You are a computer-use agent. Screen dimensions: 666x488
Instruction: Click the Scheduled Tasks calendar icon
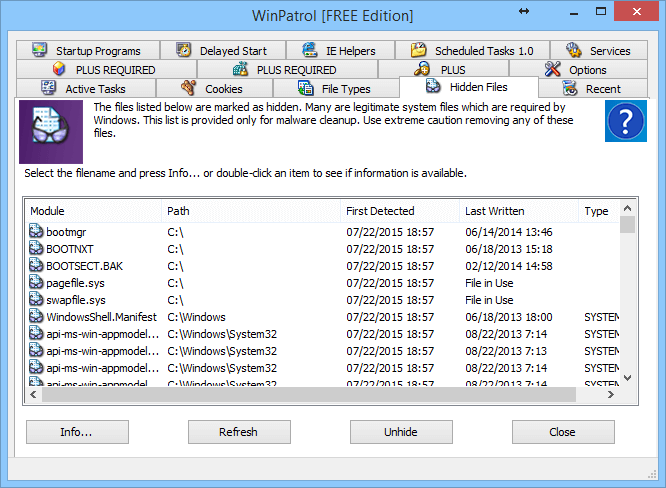418,50
